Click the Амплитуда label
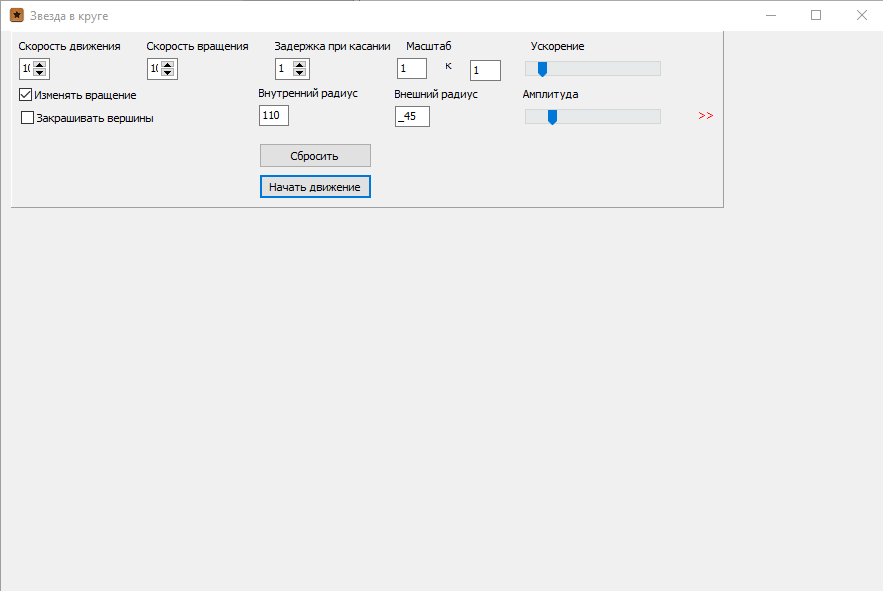 (x=550, y=94)
